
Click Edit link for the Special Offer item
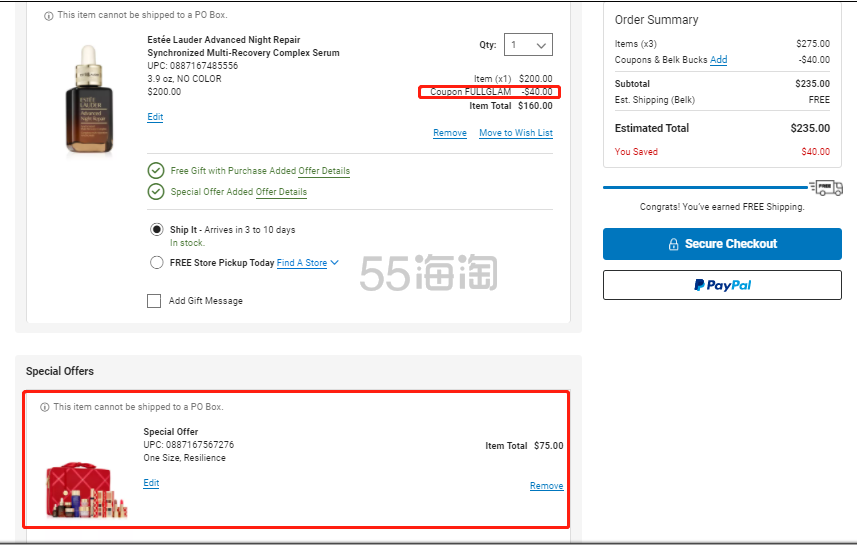[x=151, y=483]
